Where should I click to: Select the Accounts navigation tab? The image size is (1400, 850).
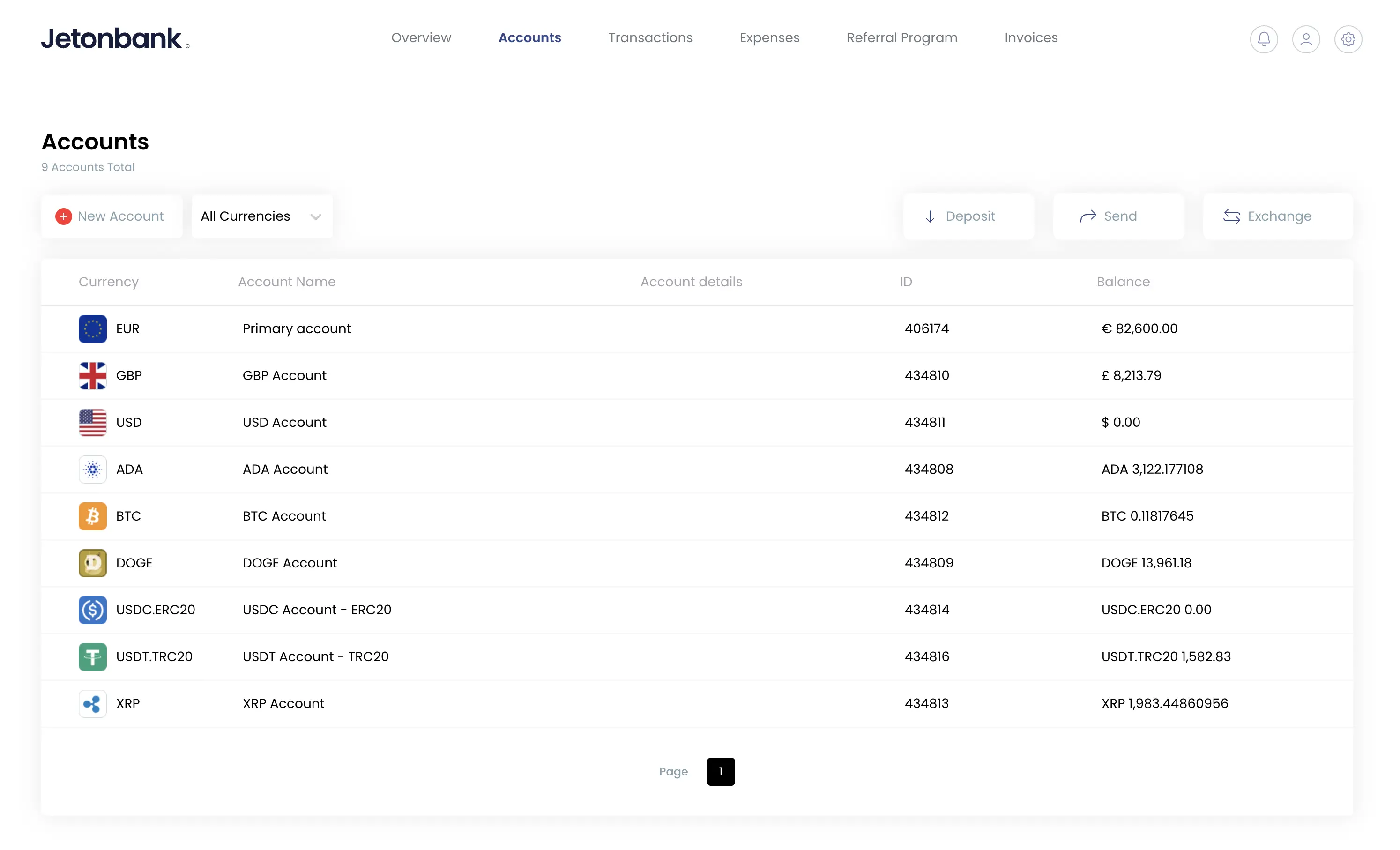pyautogui.click(x=529, y=38)
